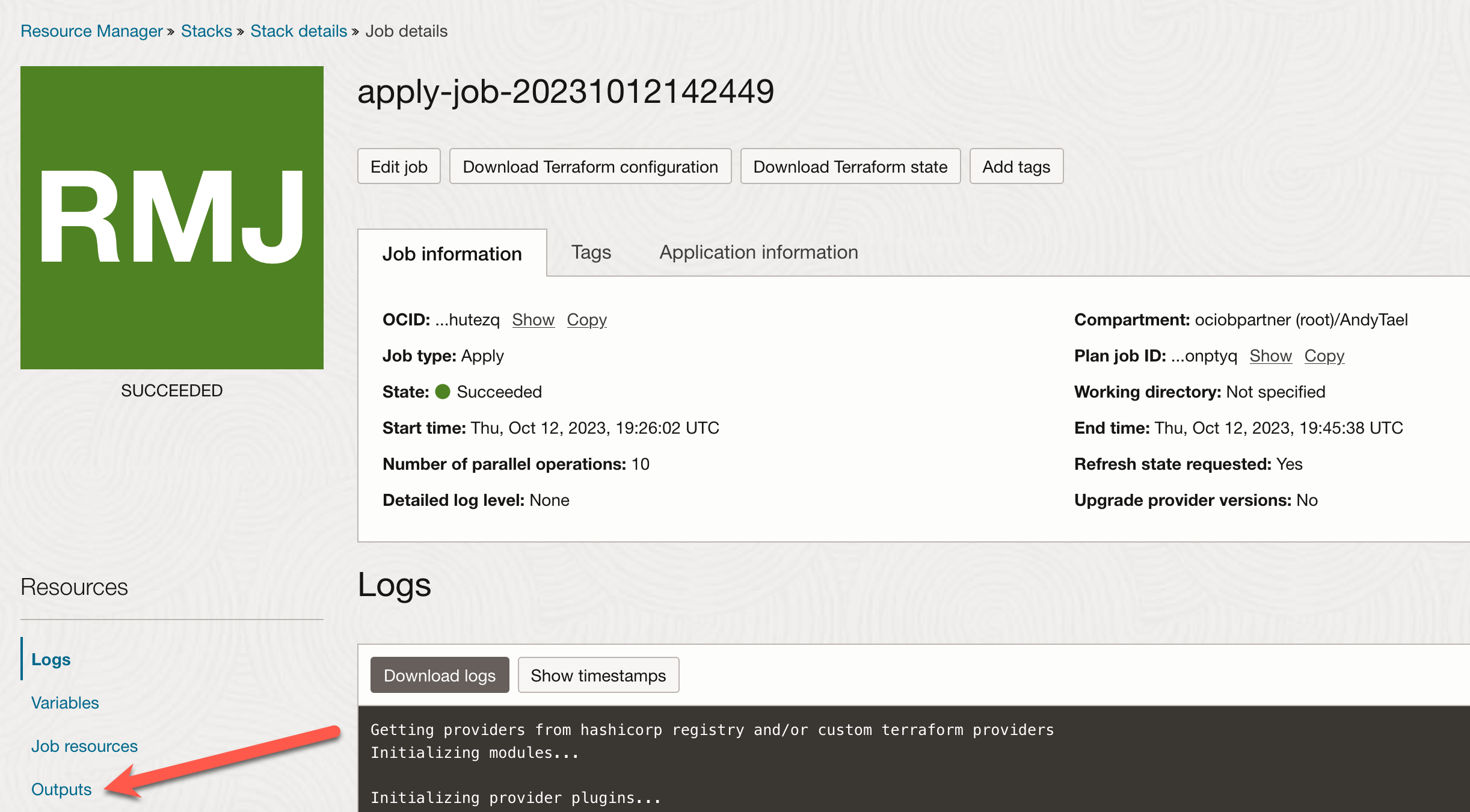Screen dimensions: 1470x812
Task: Select the Job information tab
Action: coord(452,254)
